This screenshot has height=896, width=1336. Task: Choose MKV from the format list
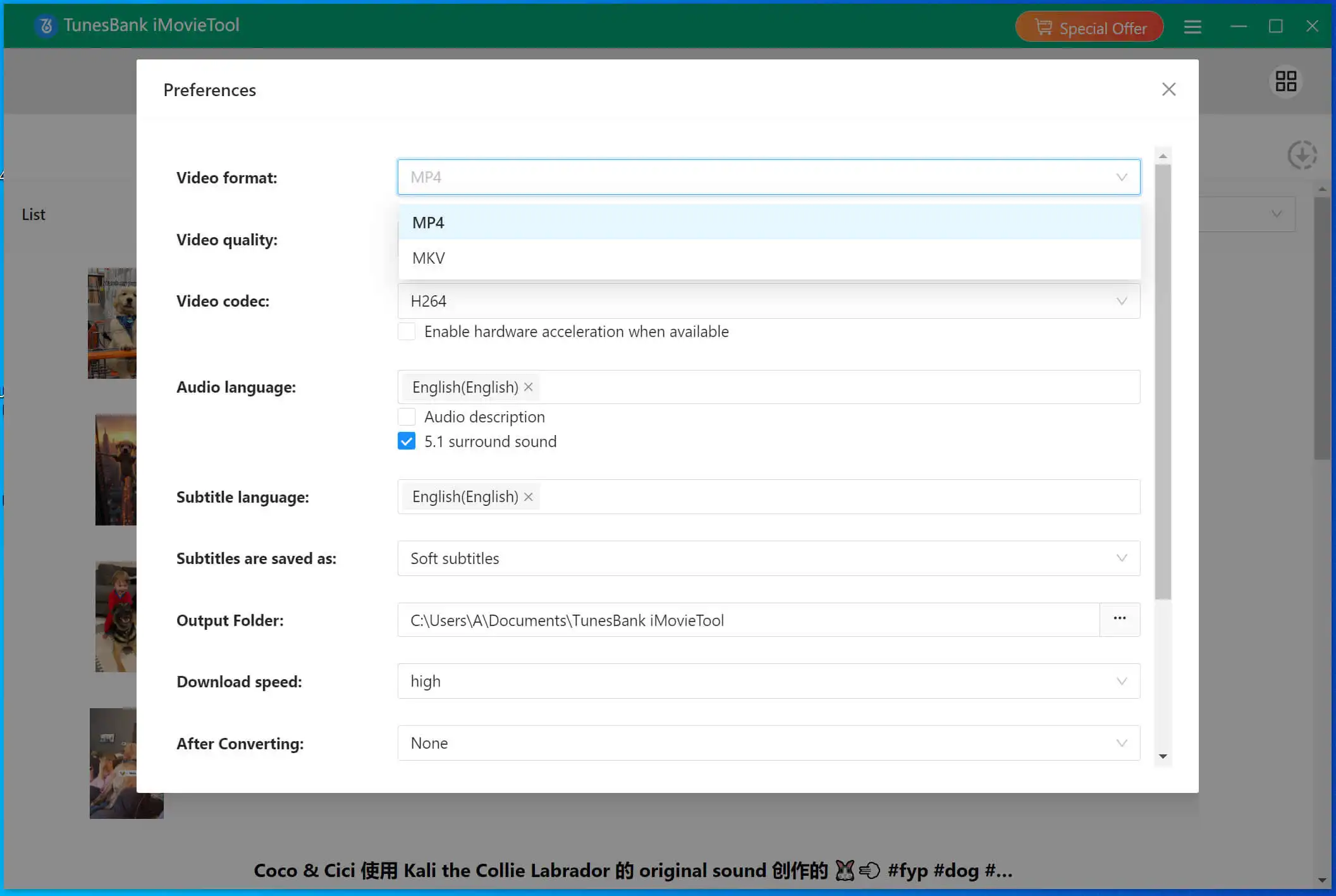tap(769, 258)
